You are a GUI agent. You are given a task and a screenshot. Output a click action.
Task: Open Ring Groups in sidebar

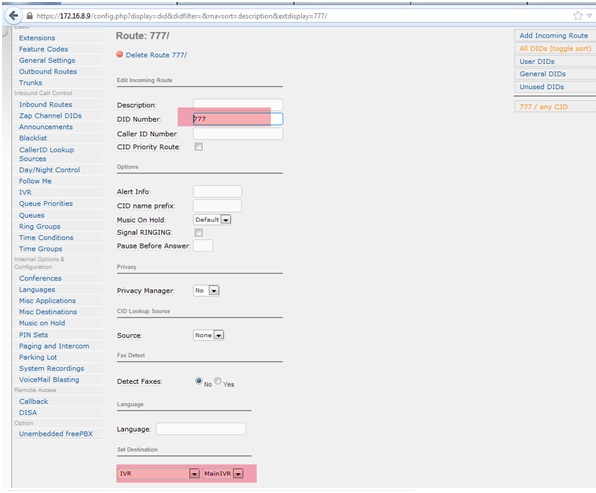[x=40, y=226]
